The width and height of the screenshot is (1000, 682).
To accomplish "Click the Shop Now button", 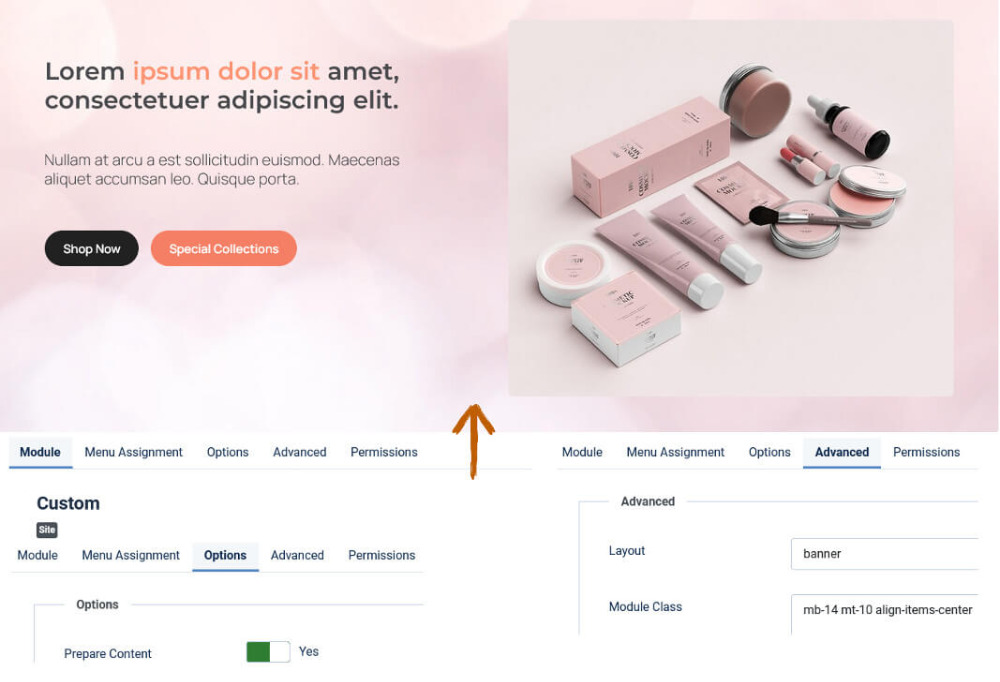I will coord(91,249).
